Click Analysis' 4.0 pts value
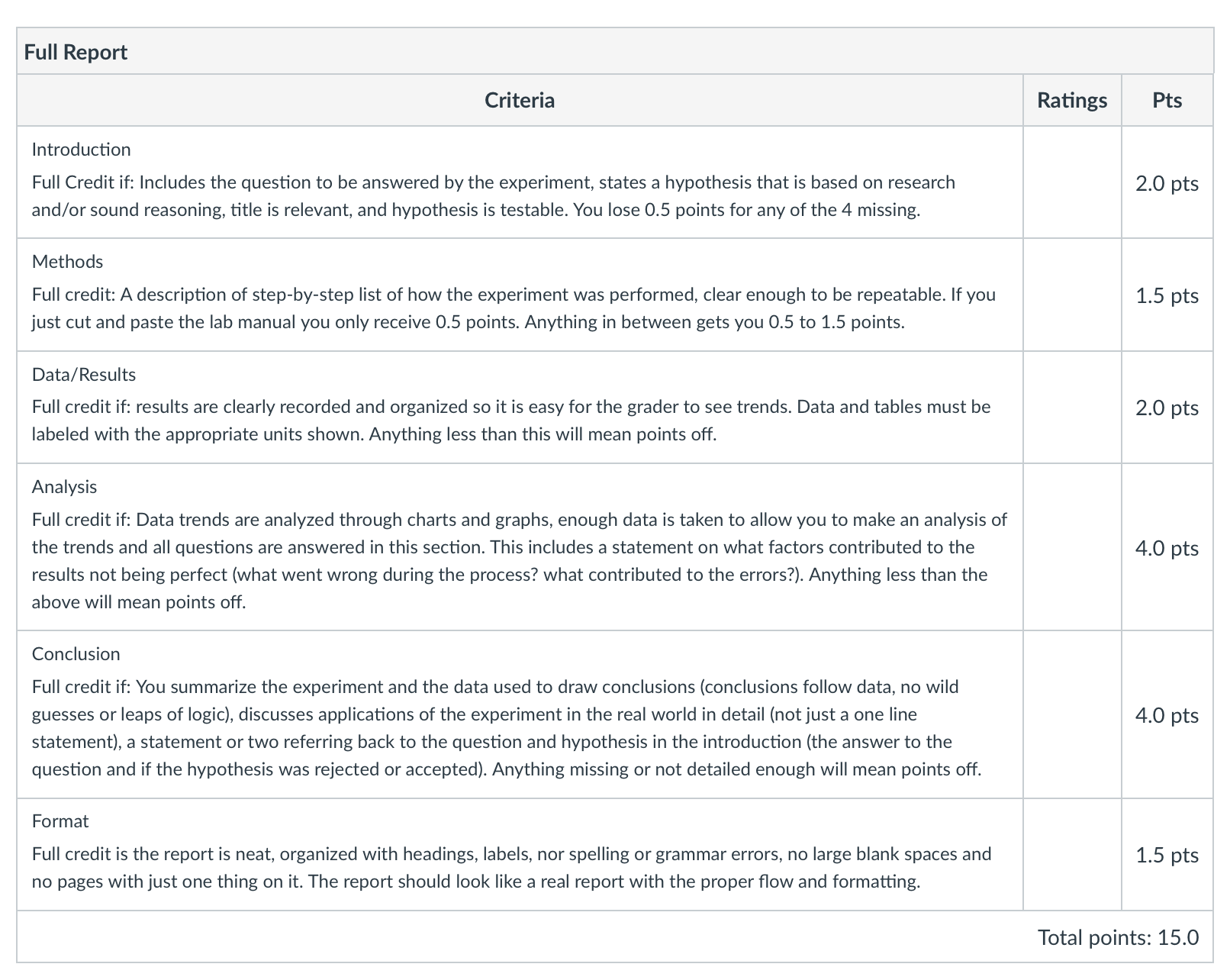The width and height of the screenshot is (1230, 980). coord(1167,548)
